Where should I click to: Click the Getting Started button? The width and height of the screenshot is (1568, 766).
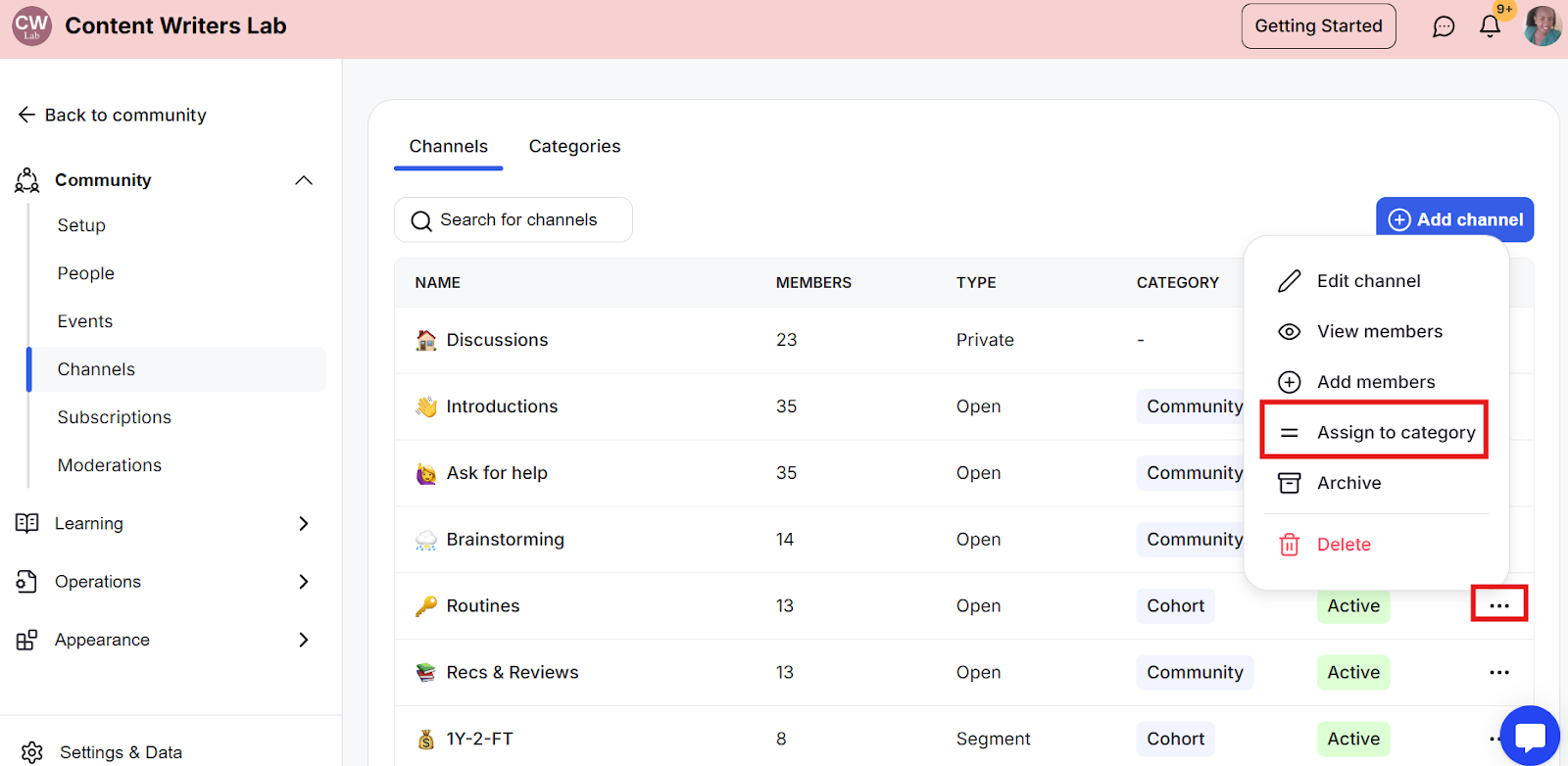[x=1319, y=26]
